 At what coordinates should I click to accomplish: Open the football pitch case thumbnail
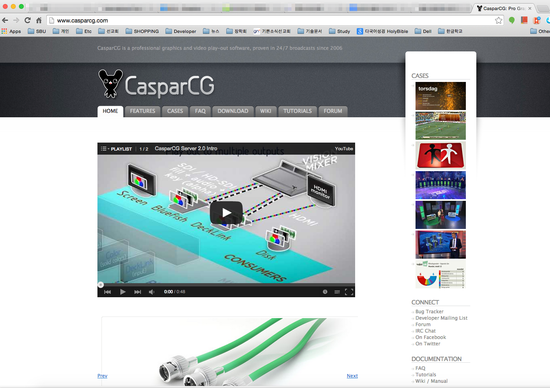(x=441, y=126)
